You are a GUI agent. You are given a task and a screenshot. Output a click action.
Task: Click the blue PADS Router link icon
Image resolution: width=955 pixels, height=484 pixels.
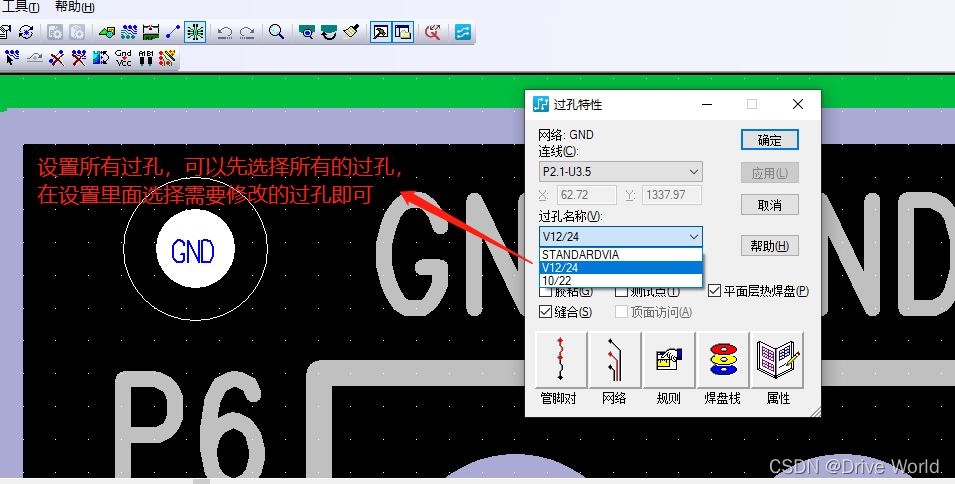click(463, 32)
